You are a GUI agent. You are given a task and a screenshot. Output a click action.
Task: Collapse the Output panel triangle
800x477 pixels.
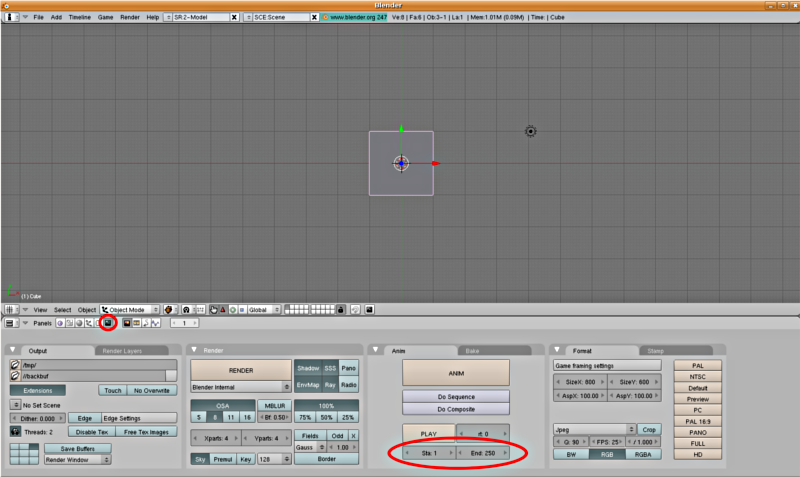click(x=13, y=350)
